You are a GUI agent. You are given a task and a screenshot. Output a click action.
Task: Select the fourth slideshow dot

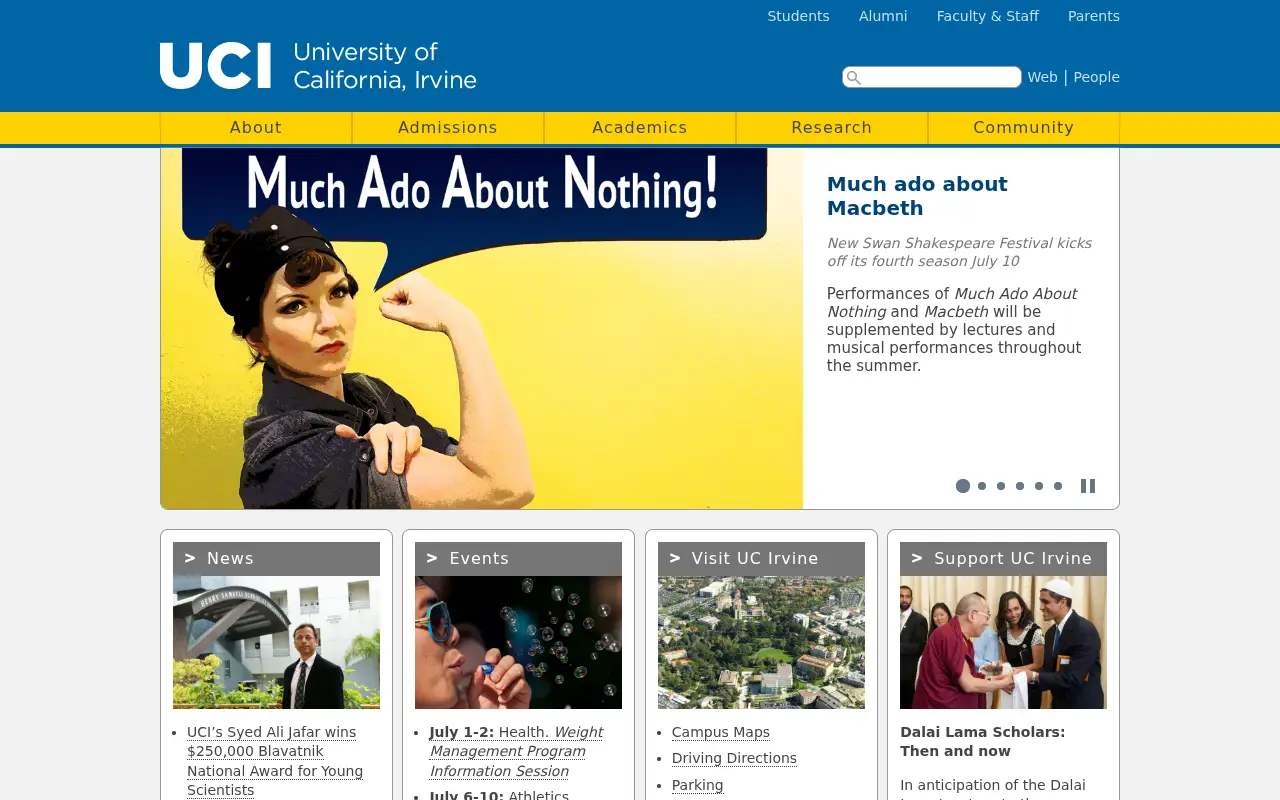(1020, 486)
